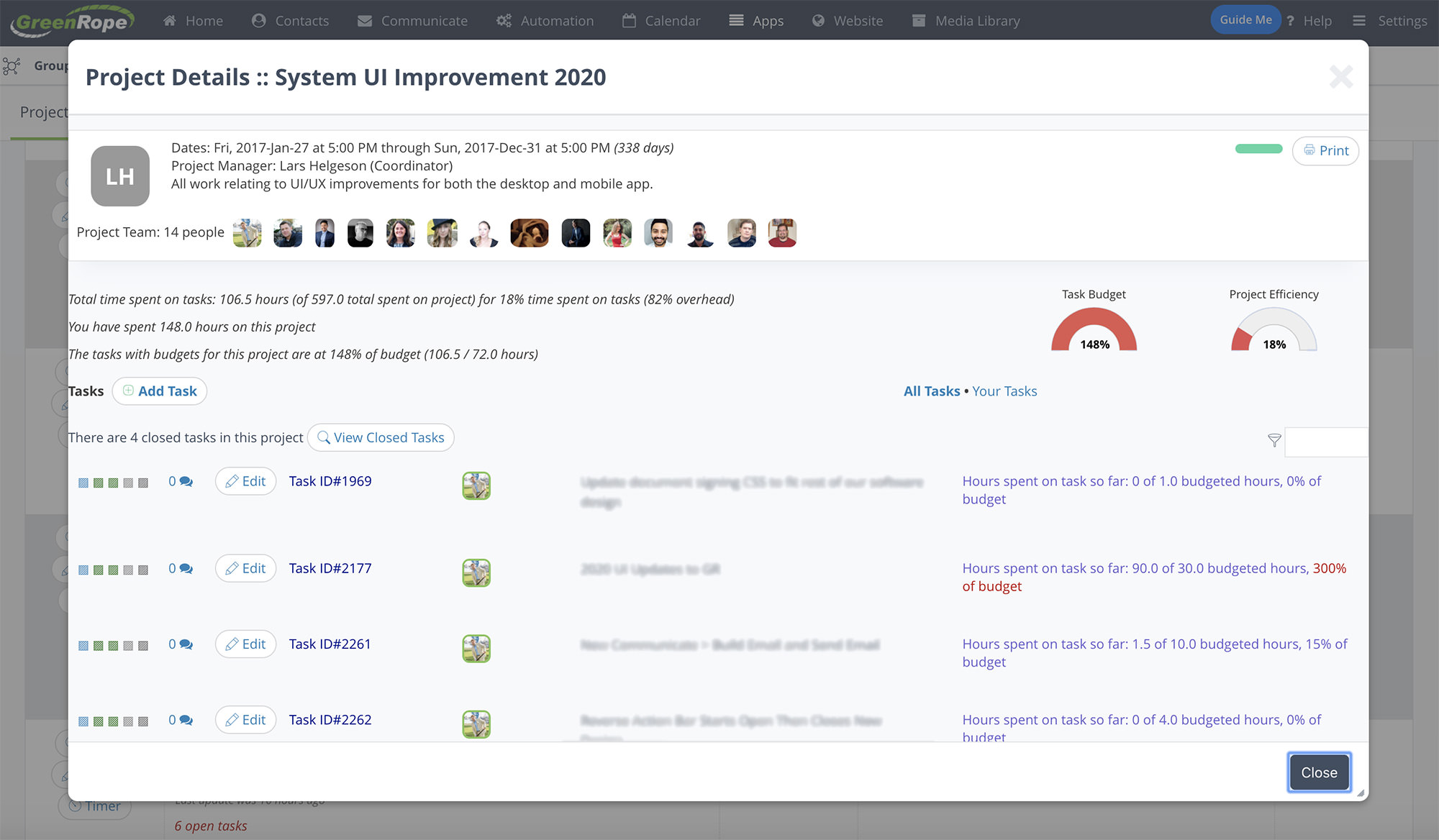Open Task ID#2261 link
Viewport: 1439px width, 840px height.
click(330, 644)
